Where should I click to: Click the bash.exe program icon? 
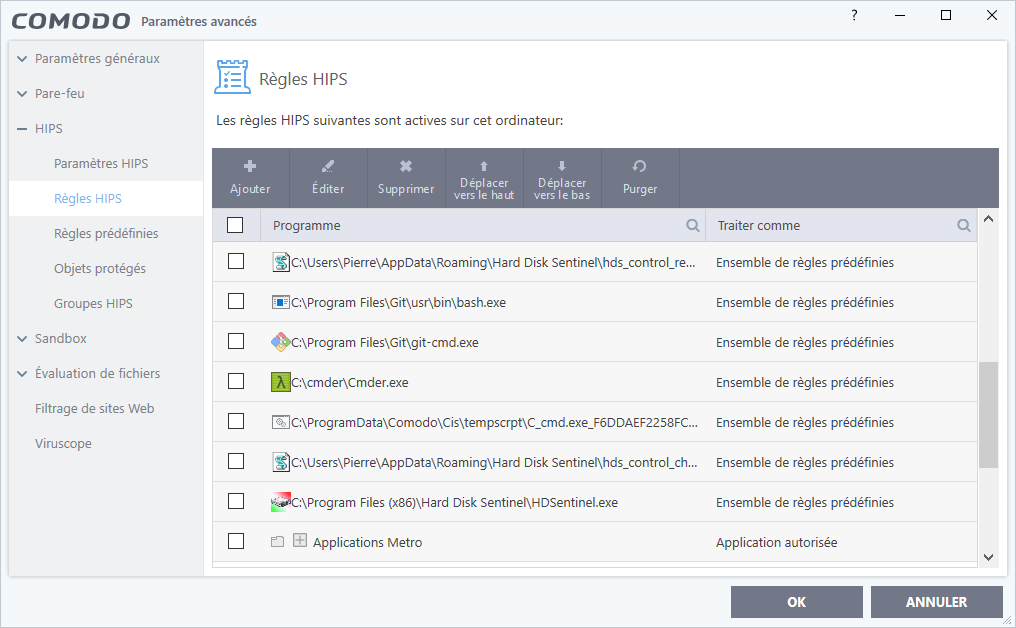click(x=281, y=302)
